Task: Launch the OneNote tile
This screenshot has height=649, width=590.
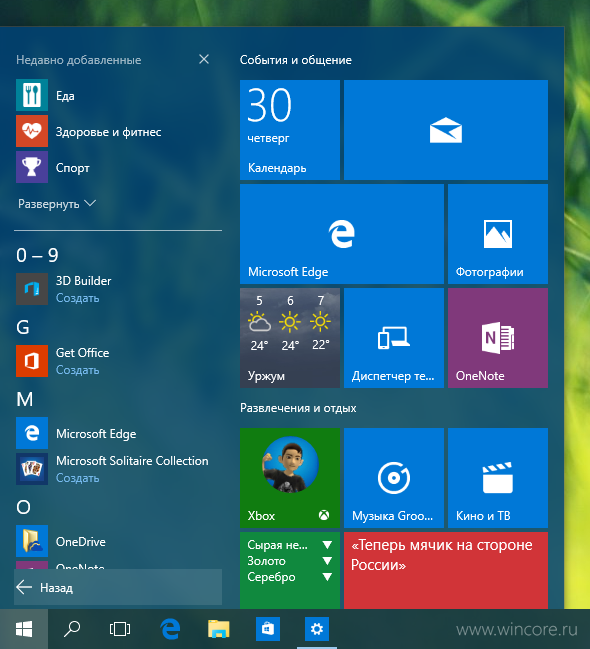Action: pyautogui.click(x=498, y=338)
